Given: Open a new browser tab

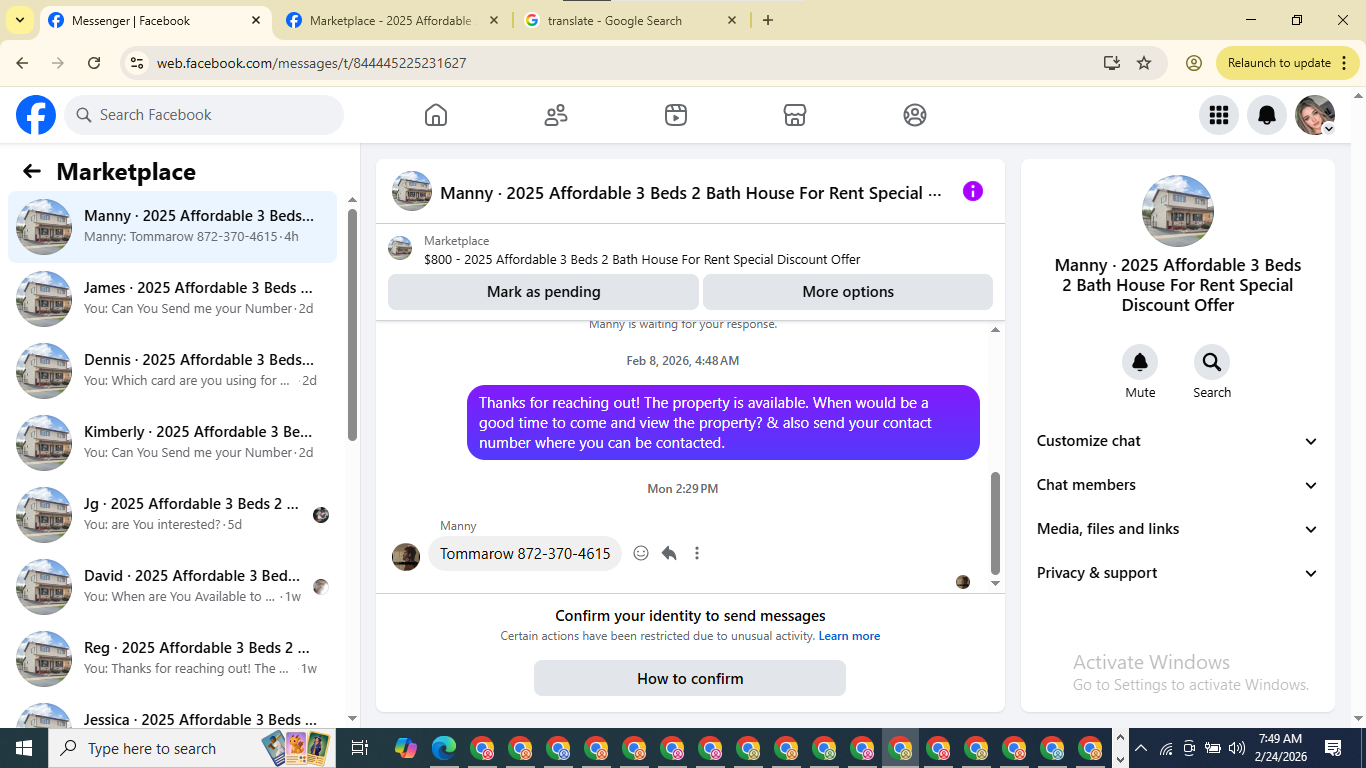Looking at the screenshot, I should tap(768, 20).
